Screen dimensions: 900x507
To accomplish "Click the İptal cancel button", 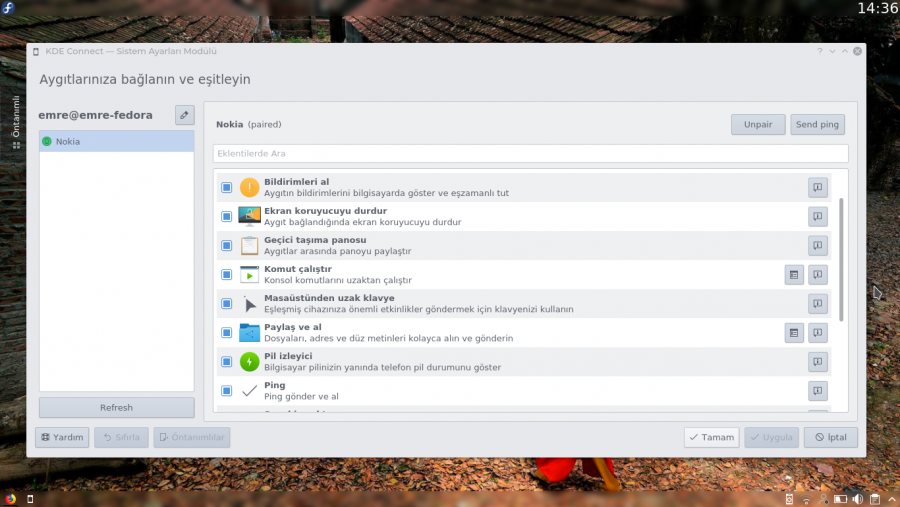I will point(831,437).
